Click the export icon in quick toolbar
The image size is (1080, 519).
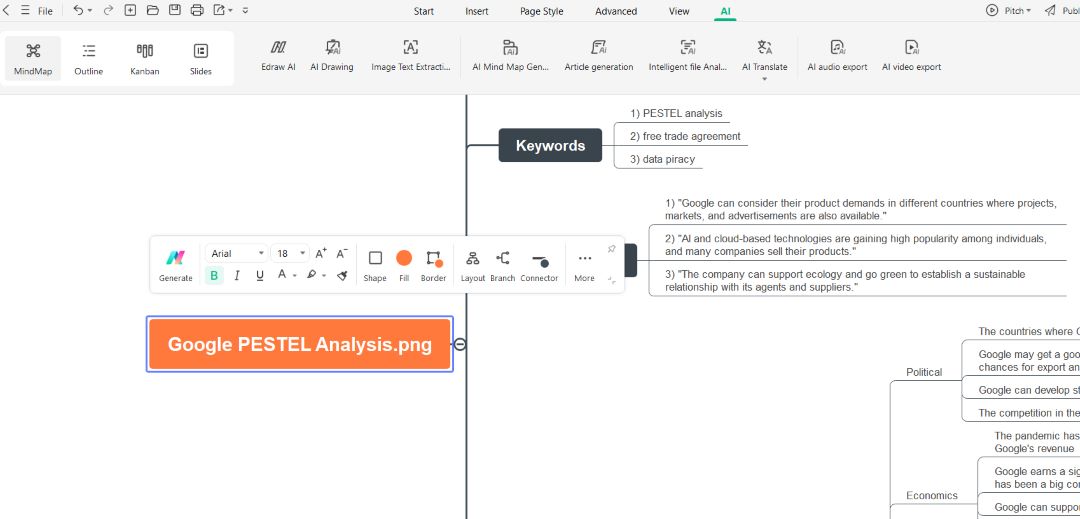click(x=219, y=10)
